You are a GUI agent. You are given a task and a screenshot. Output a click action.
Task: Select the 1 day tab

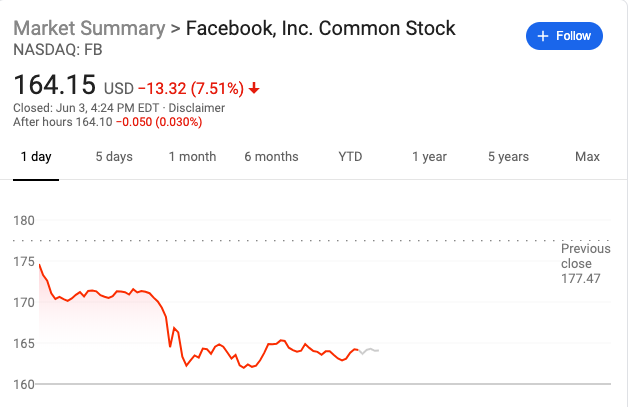[x=36, y=157]
